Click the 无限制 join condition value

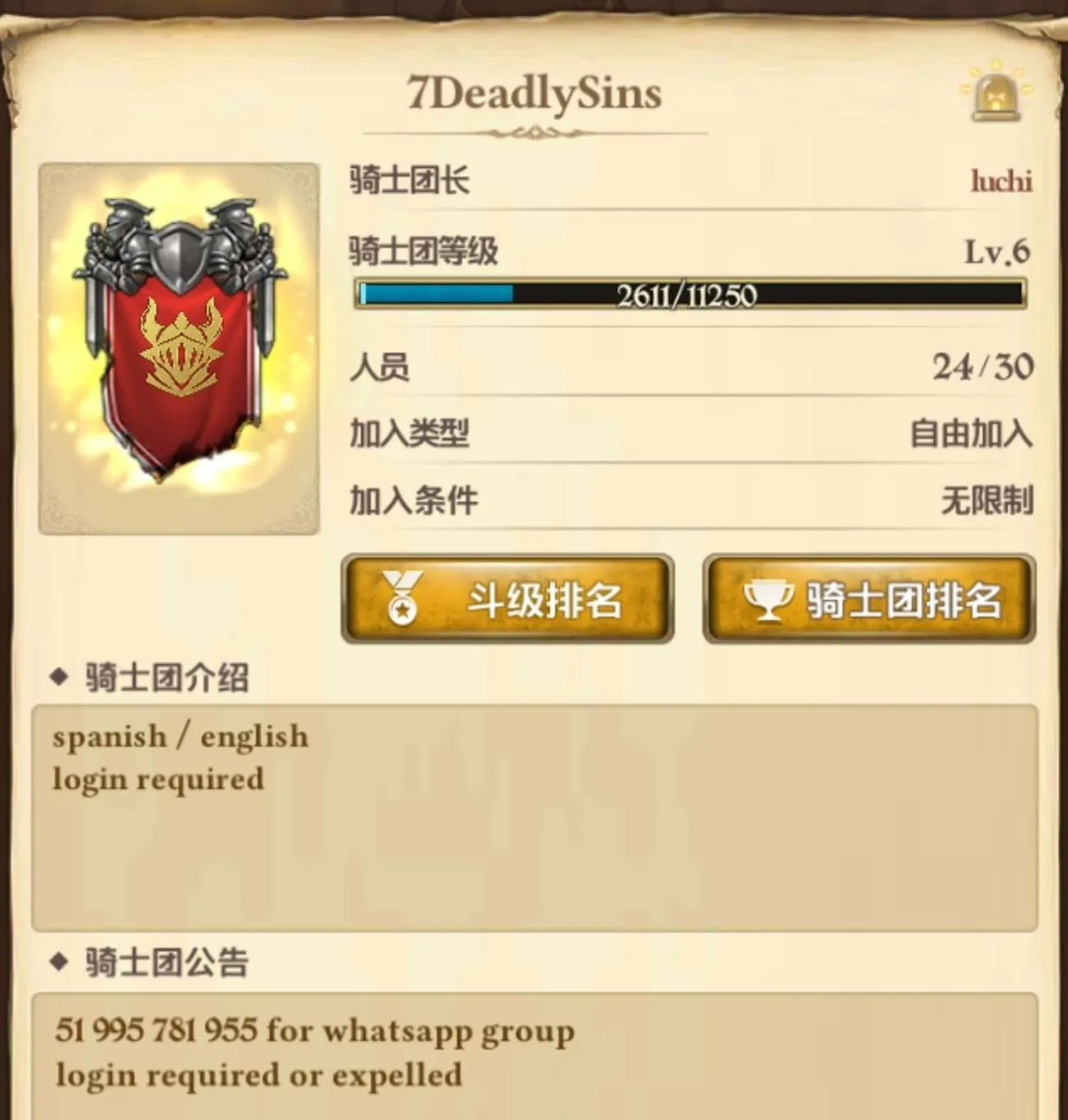987,500
